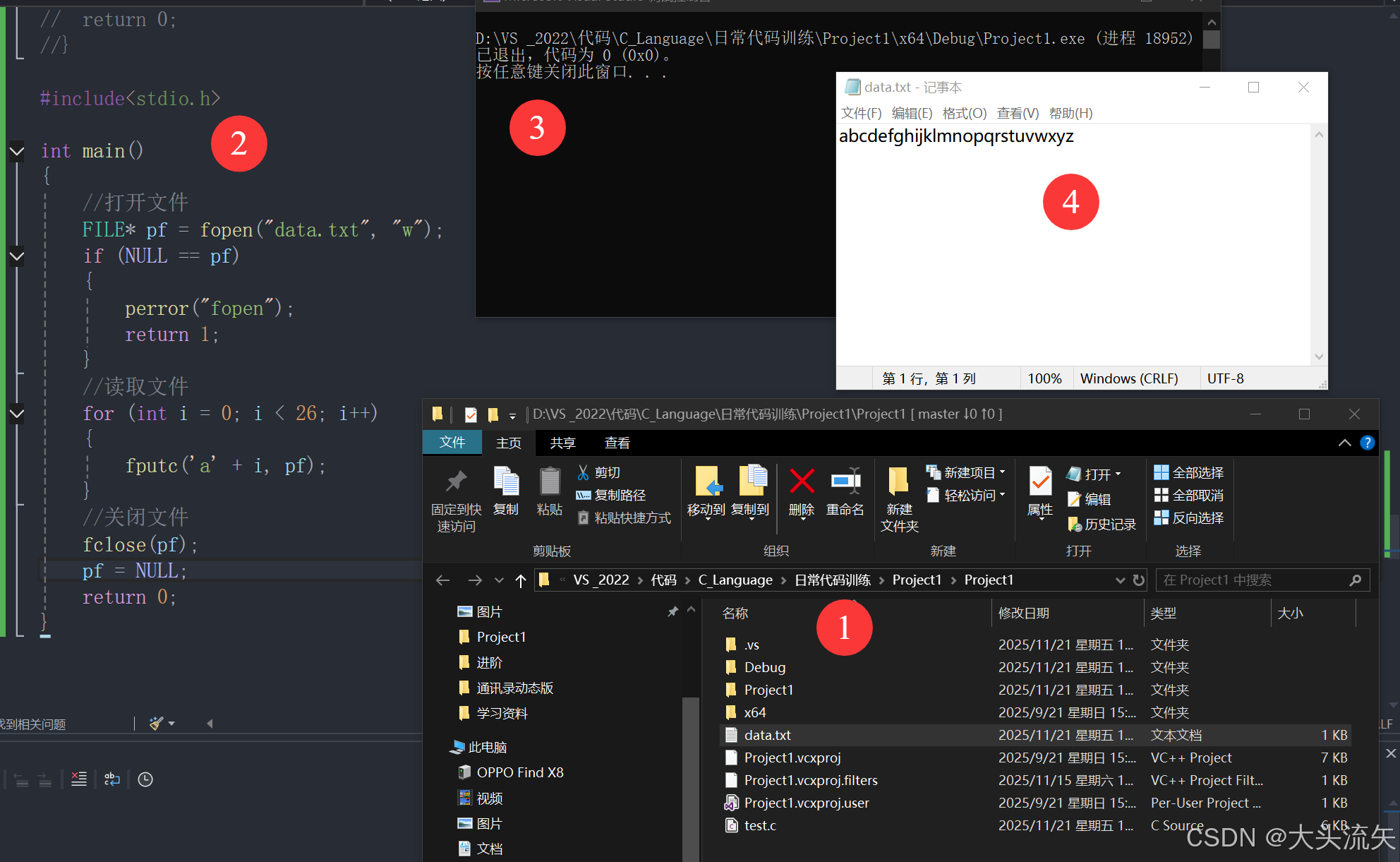Click the Delete red X icon
Screen dimensions: 1400x862
click(802, 482)
